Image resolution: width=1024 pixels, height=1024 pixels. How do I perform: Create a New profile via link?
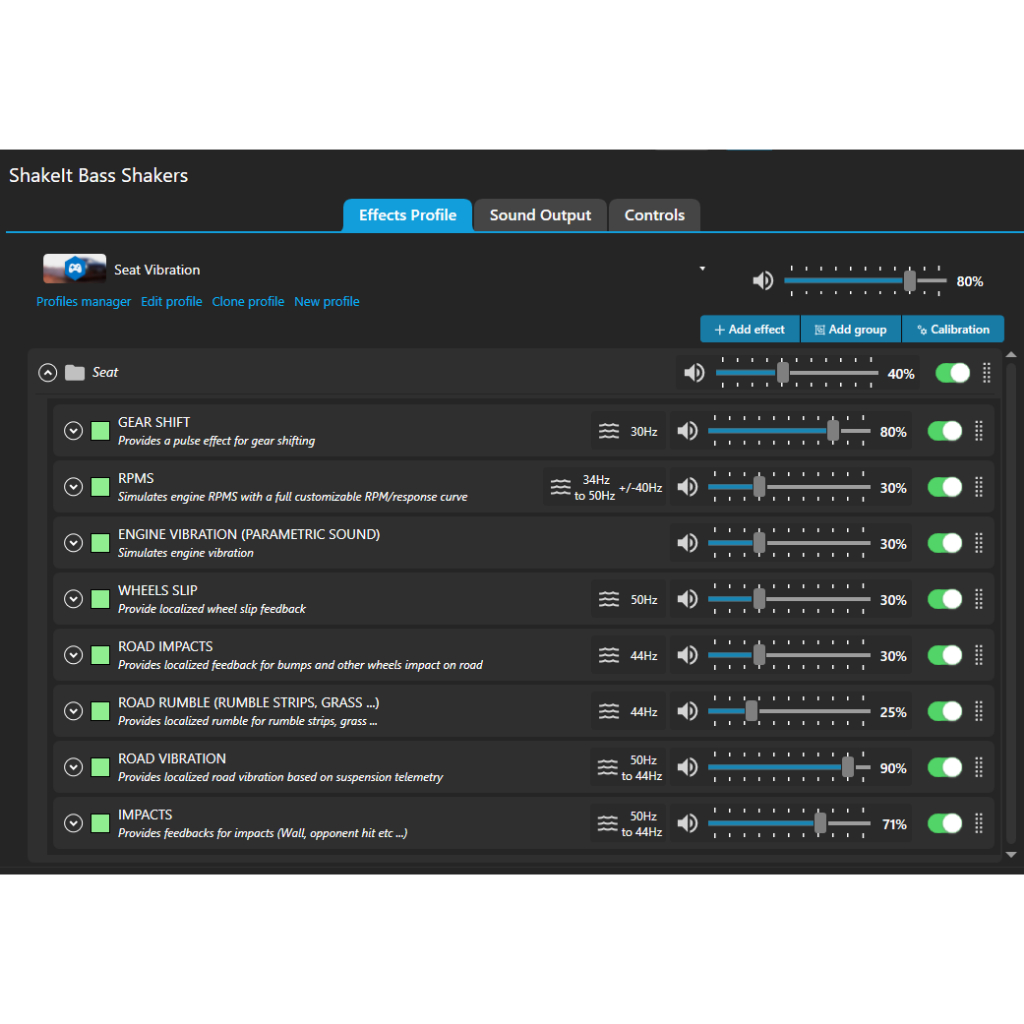327,302
